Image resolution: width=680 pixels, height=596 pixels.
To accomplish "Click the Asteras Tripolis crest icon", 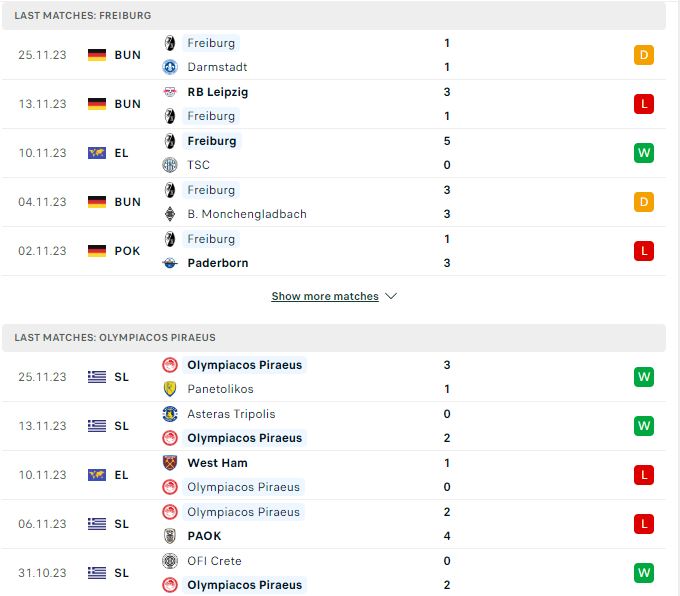I will [170, 414].
